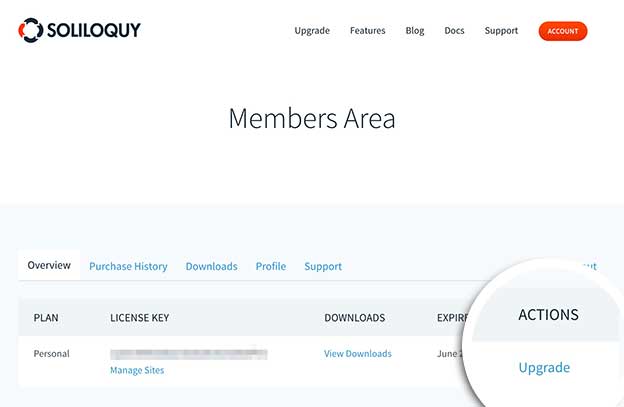Switch to the Purchase History tab
This screenshot has height=407, width=624.
[x=128, y=266]
